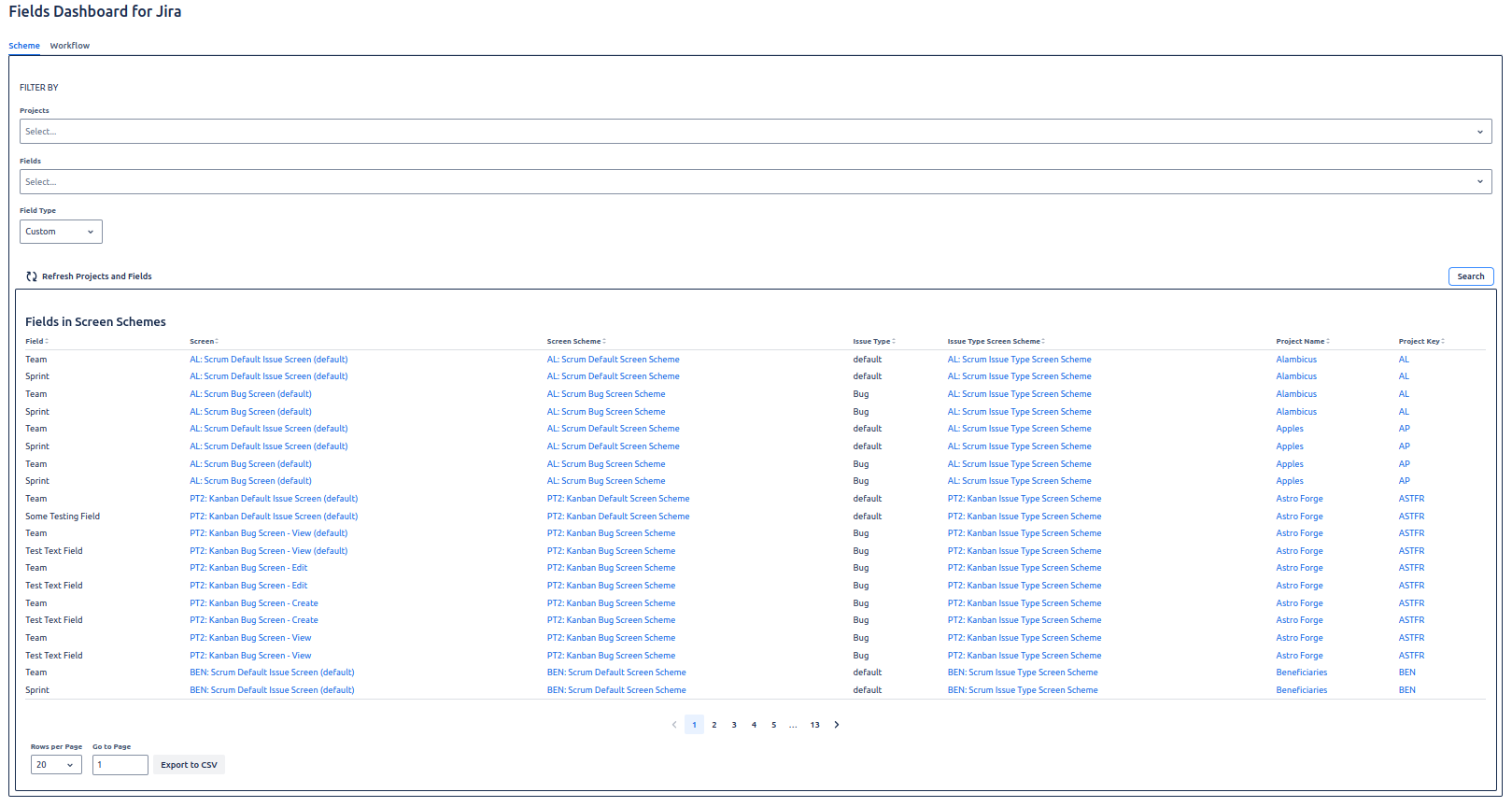Click the Refresh Projects and Fields icon
This screenshot has width=1512, height=807.
[32, 276]
